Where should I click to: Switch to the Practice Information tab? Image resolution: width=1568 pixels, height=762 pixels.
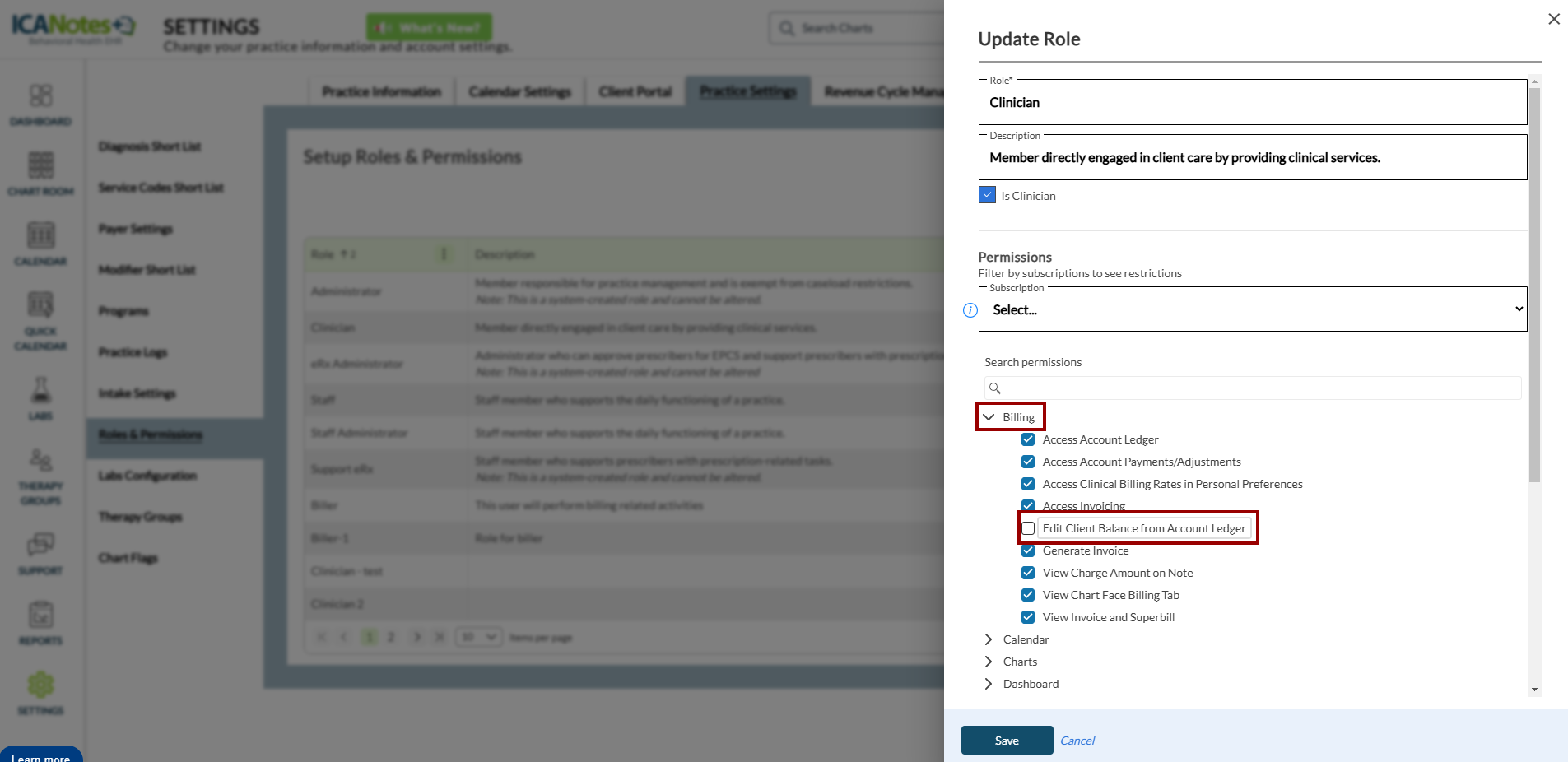(382, 91)
